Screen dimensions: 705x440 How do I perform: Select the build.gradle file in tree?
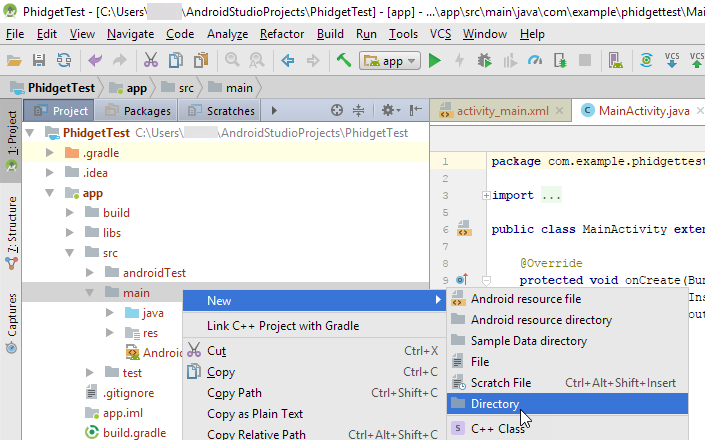click(126, 433)
